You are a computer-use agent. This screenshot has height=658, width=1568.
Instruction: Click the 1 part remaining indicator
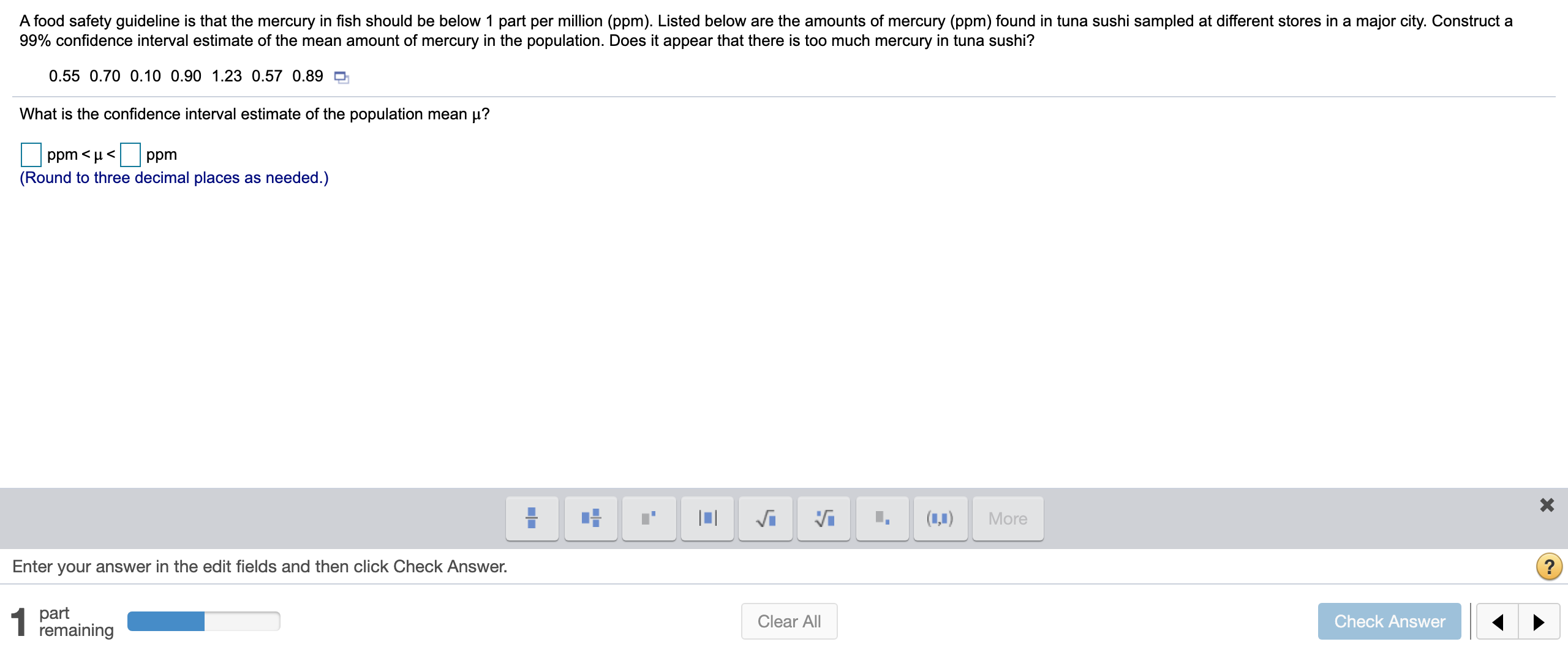(61, 621)
